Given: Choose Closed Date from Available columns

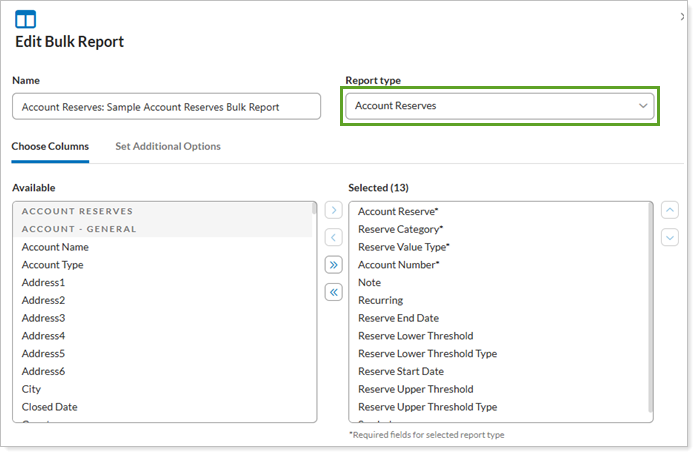Looking at the screenshot, I should pyautogui.click(x=50, y=407).
